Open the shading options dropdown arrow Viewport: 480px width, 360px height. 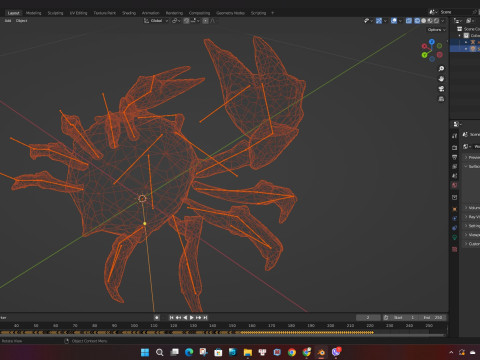pyautogui.click(x=443, y=21)
